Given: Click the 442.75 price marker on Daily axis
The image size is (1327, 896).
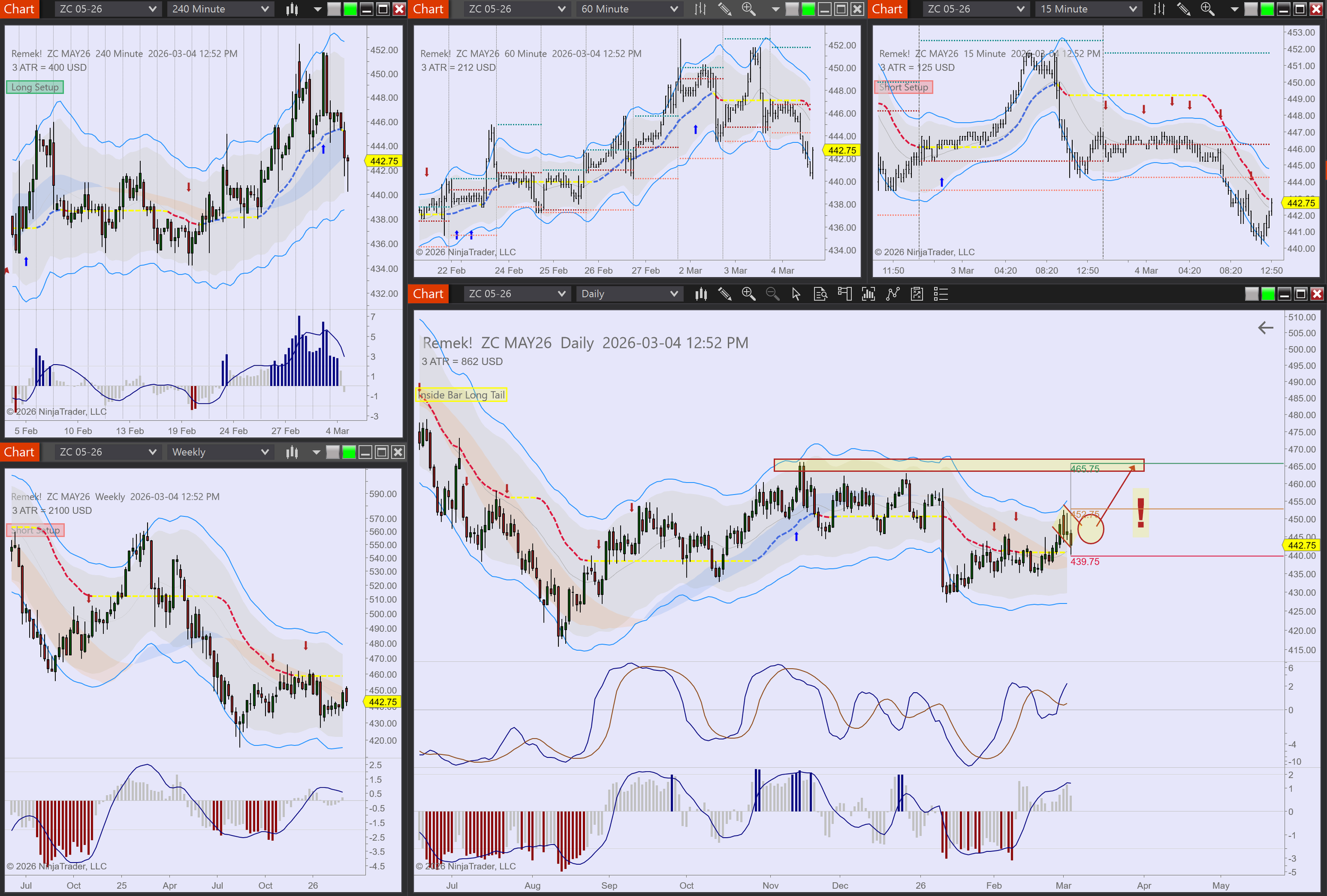Looking at the screenshot, I should [x=1302, y=545].
